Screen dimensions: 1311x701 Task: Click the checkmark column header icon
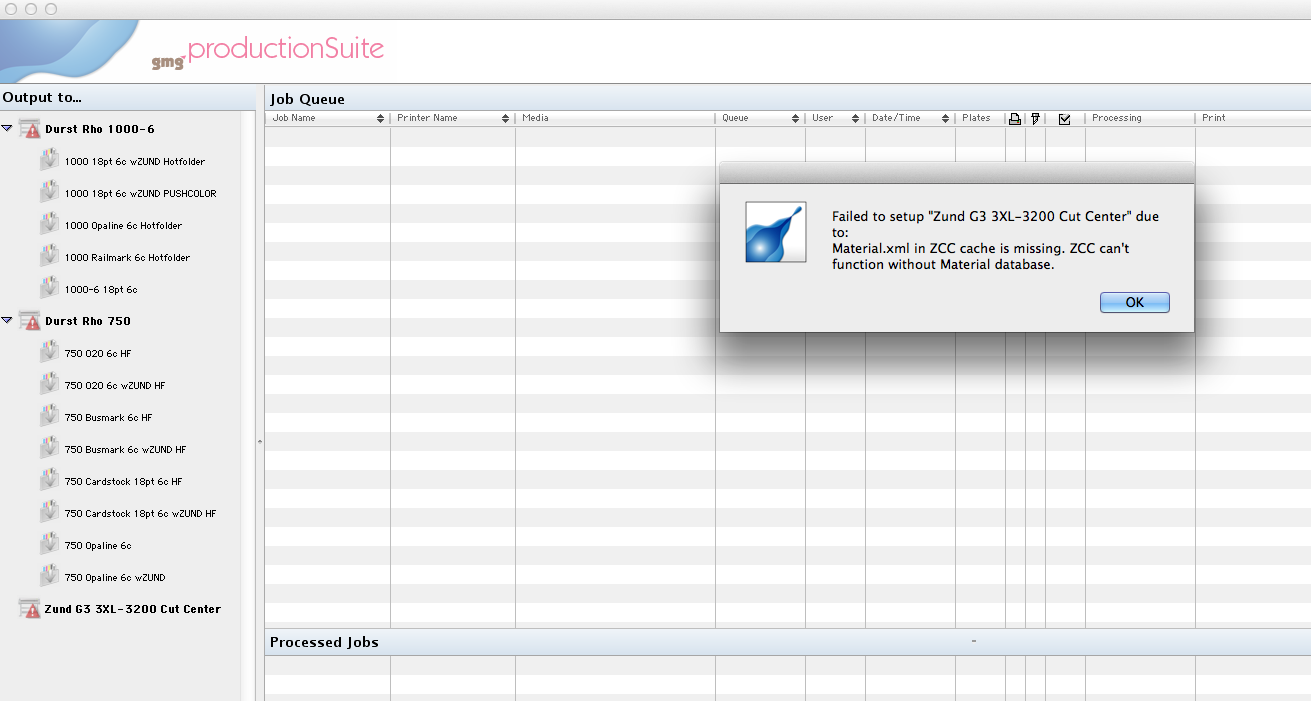pos(1064,119)
